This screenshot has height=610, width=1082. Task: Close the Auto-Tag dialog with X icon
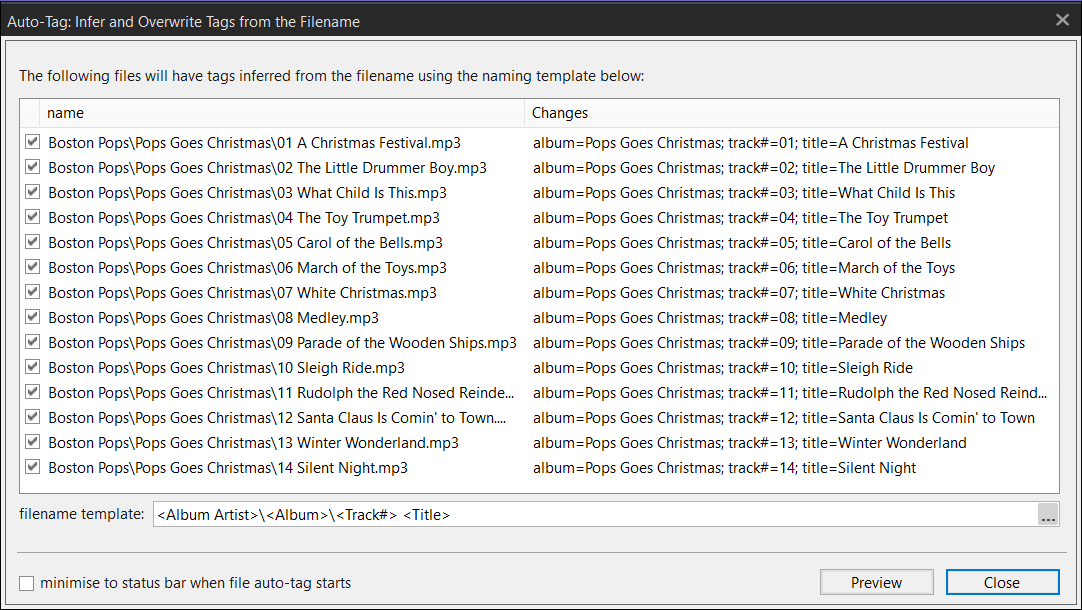tap(1062, 20)
